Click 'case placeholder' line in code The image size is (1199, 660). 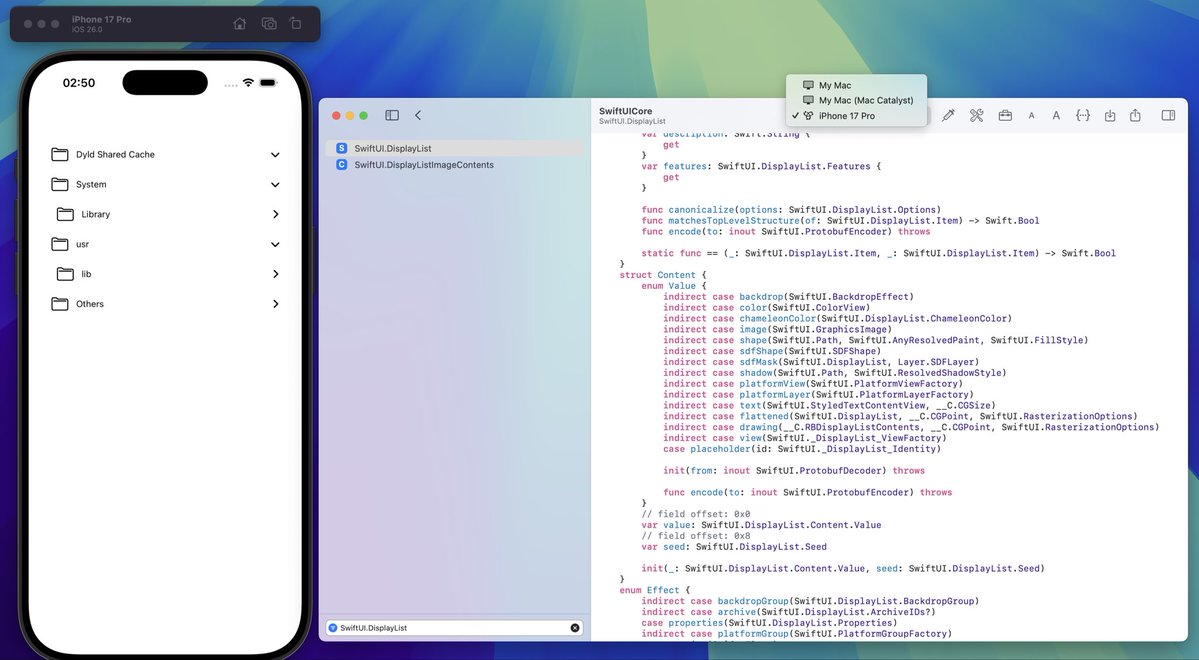tap(802, 449)
